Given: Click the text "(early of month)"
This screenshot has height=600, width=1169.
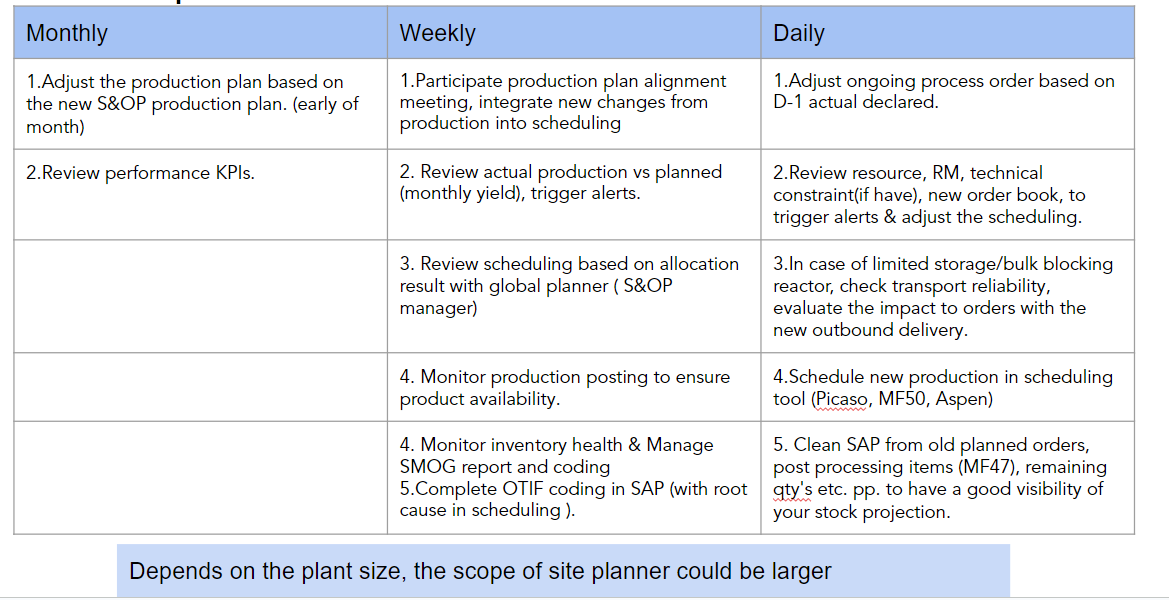Looking at the screenshot, I should (190, 115).
